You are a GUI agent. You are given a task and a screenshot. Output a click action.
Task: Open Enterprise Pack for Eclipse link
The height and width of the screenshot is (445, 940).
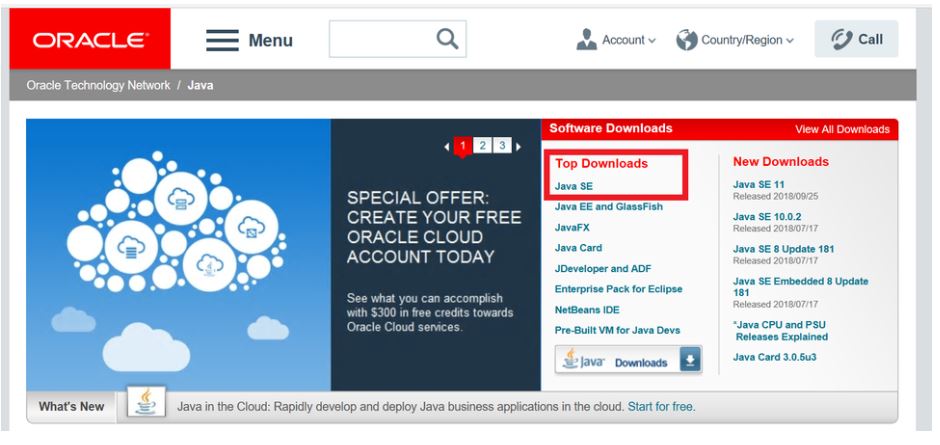618,288
